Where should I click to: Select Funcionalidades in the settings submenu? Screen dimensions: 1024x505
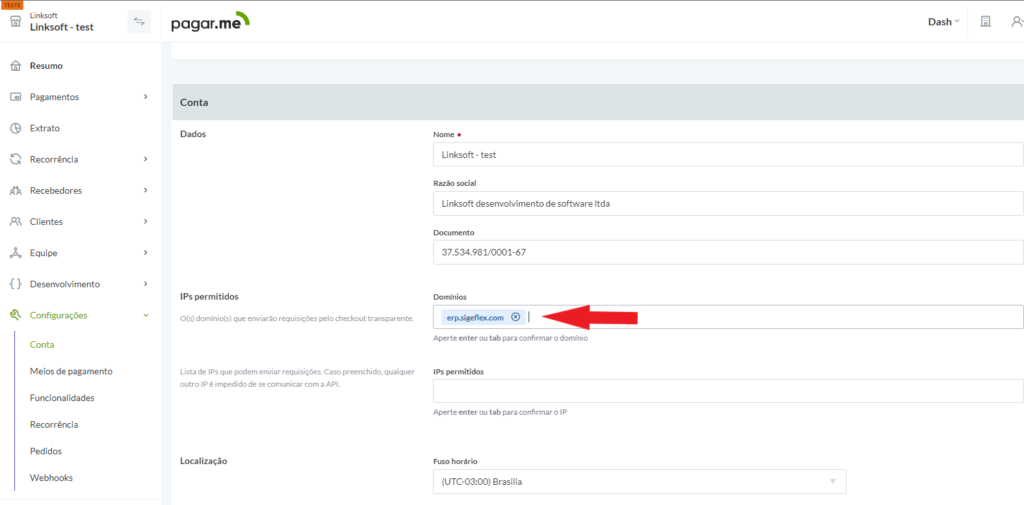[62, 398]
